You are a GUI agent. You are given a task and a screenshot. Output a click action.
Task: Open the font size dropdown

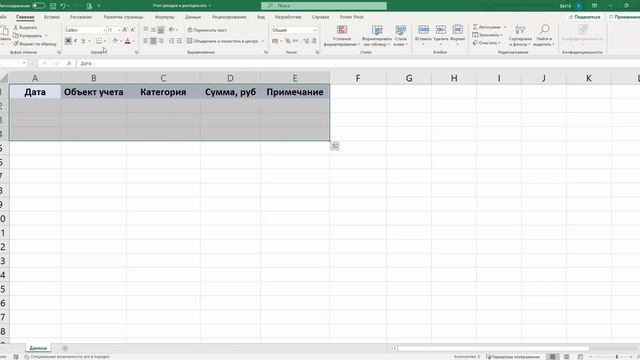click(x=119, y=30)
